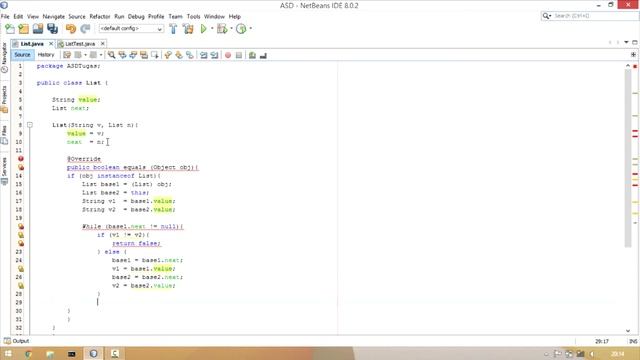
Task: Toggle Rectangular Selection icon
Action: [155, 55]
